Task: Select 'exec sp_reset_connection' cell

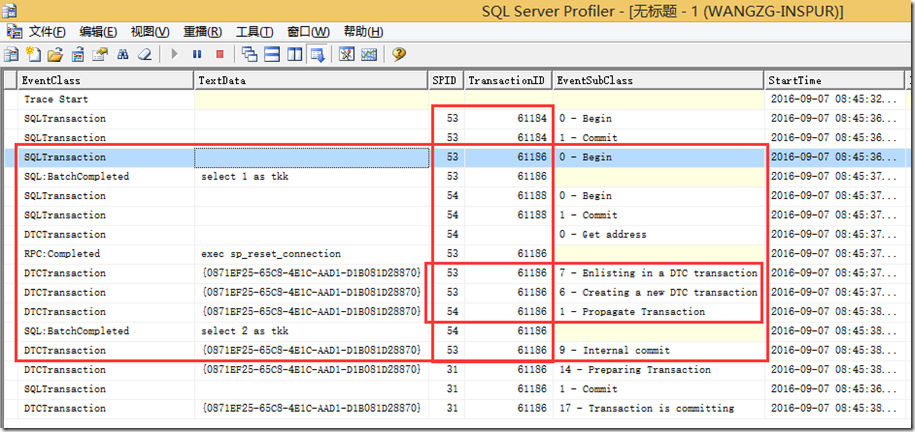Action: point(312,254)
